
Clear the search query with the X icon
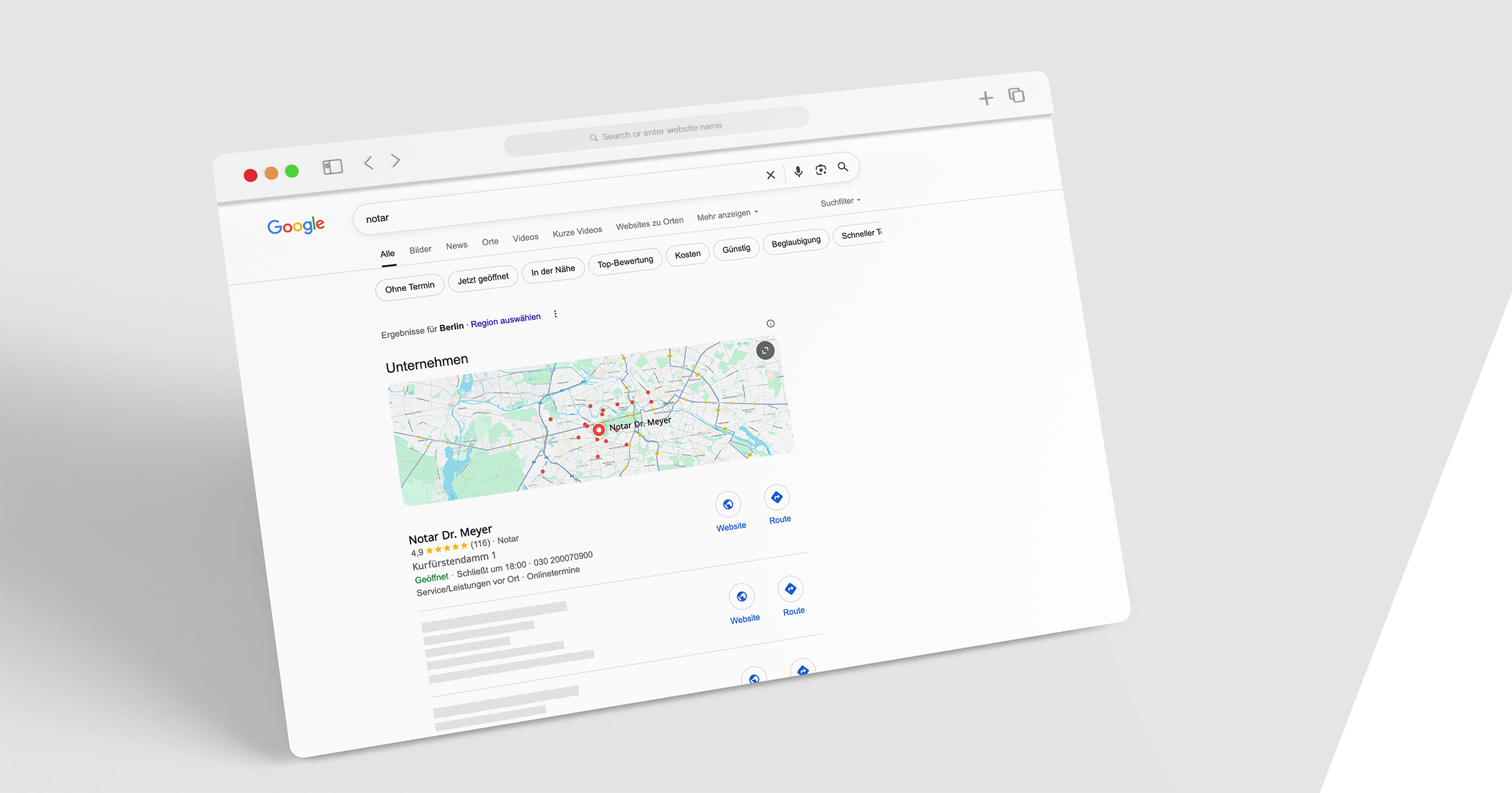coord(771,175)
